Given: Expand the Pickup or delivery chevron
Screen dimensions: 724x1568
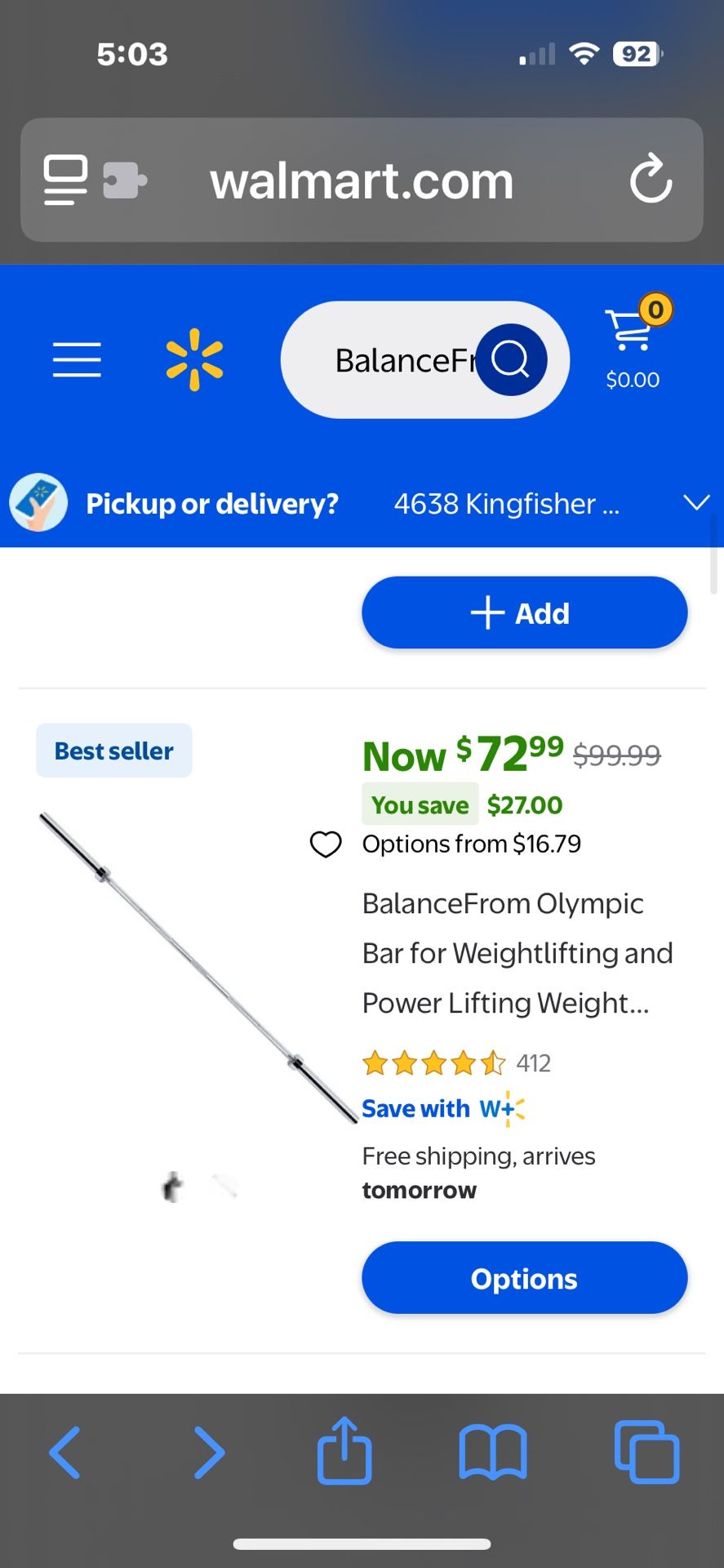Looking at the screenshot, I should click(696, 502).
